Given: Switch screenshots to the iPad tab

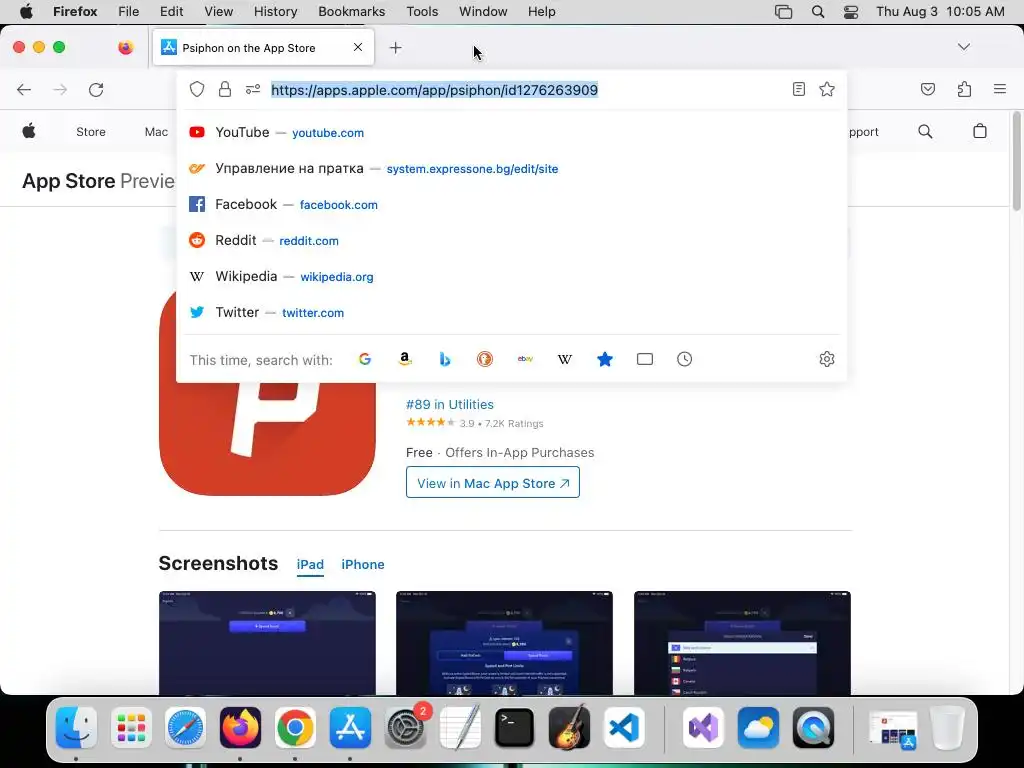Looking at the screenshot, I should tap(310, 565).
